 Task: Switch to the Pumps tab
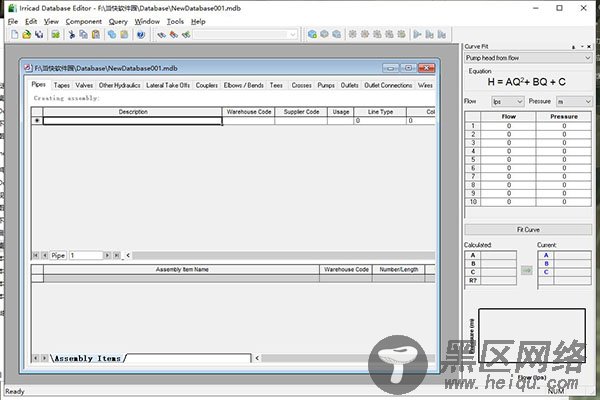coord(326,85)
